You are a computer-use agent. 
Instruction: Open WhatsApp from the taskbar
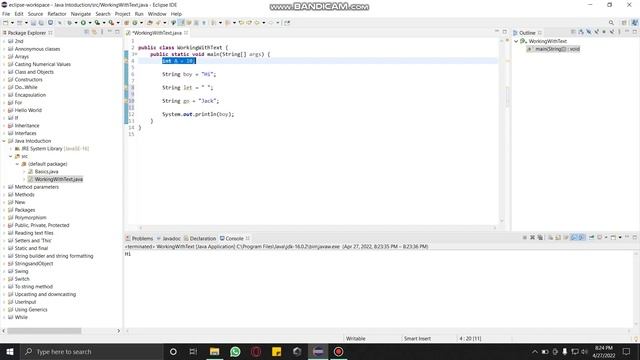tap(235, 351)
